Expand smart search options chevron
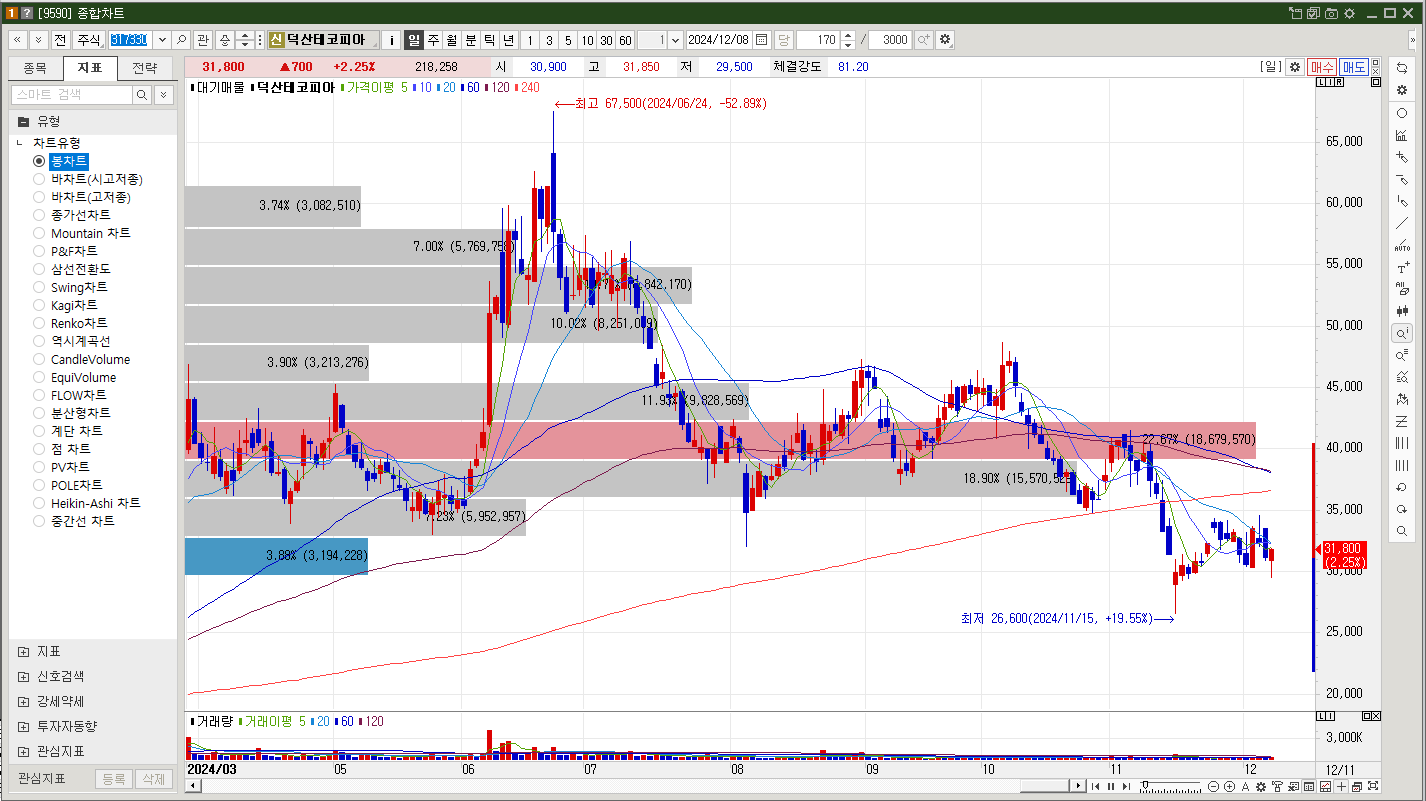The image size is (1426, 801). 164,94
